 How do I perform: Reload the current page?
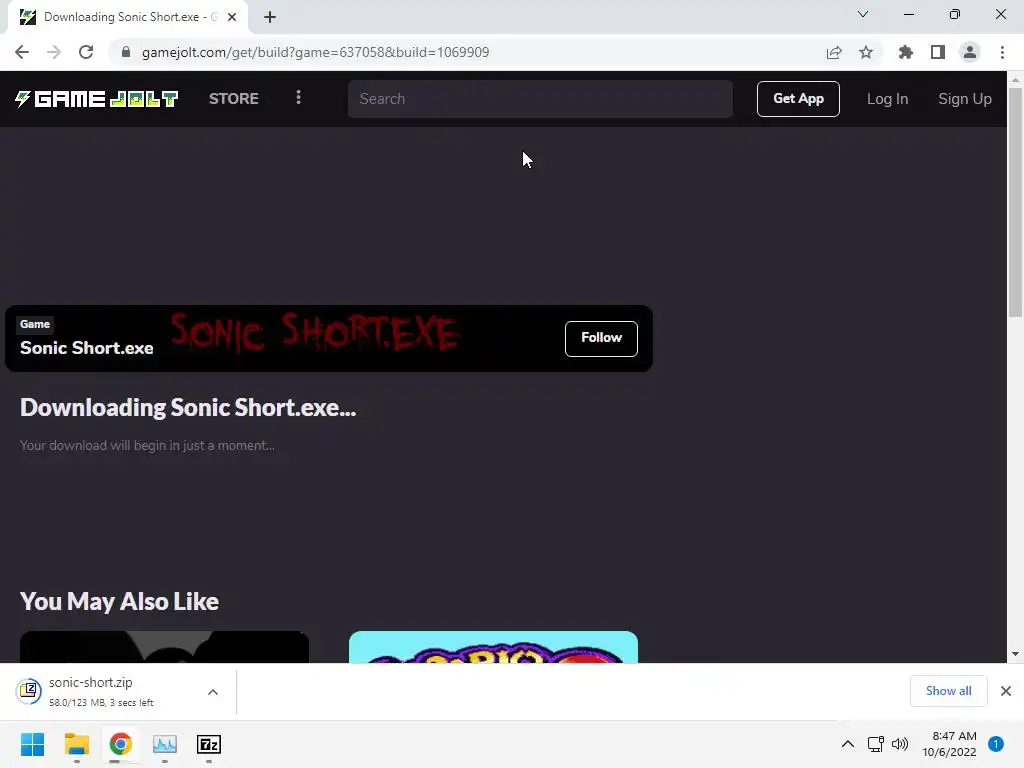(86, 52)
